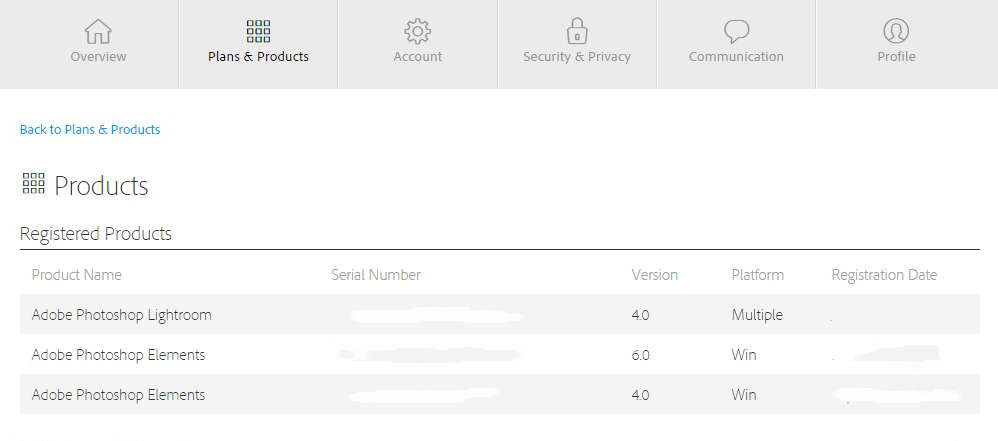Viewport: 998px width, 441px height.
Task: Click the Product Name column header
Action: 76,275
